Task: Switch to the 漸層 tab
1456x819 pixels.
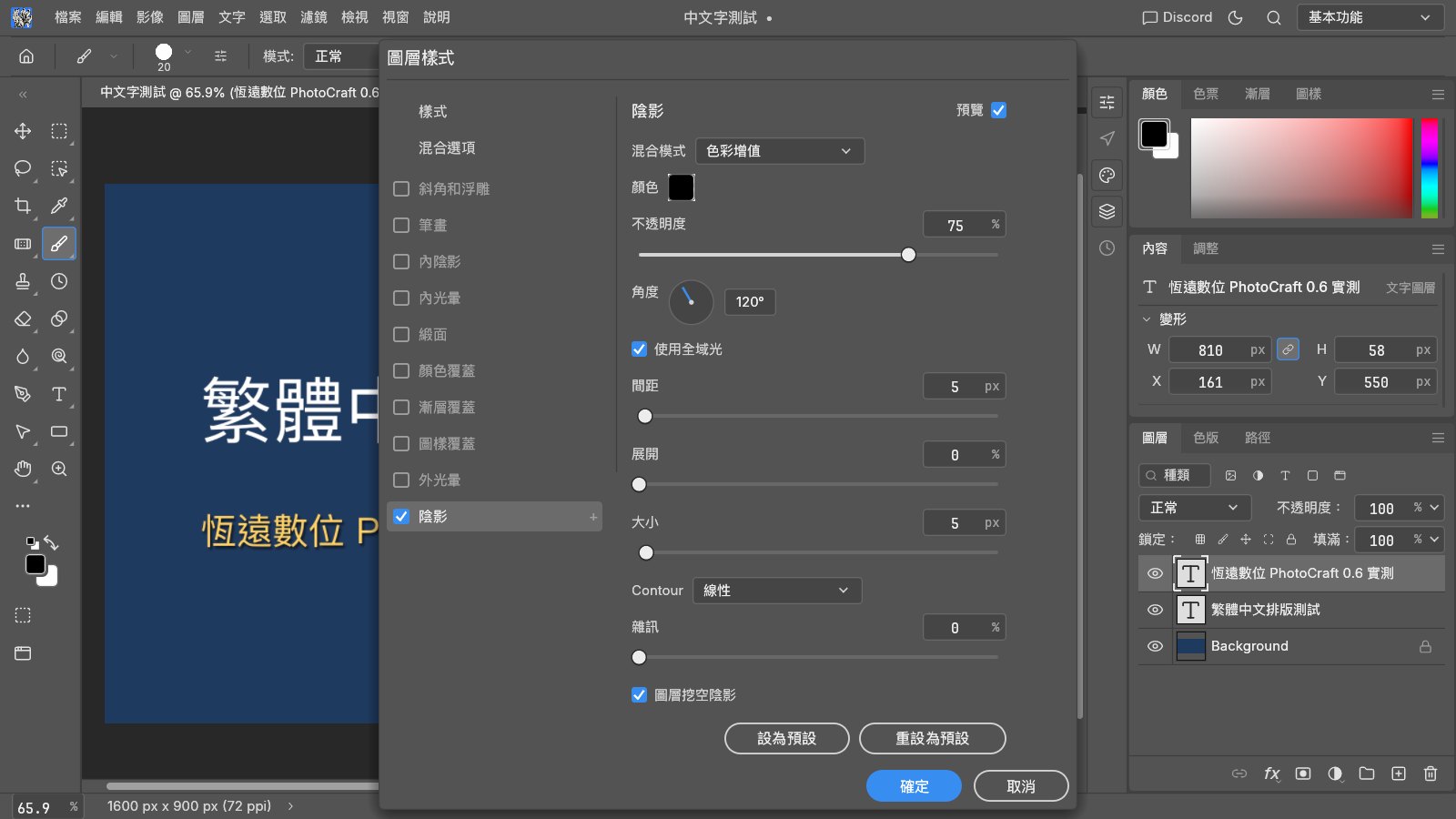Action: (x=1258, y=94)
